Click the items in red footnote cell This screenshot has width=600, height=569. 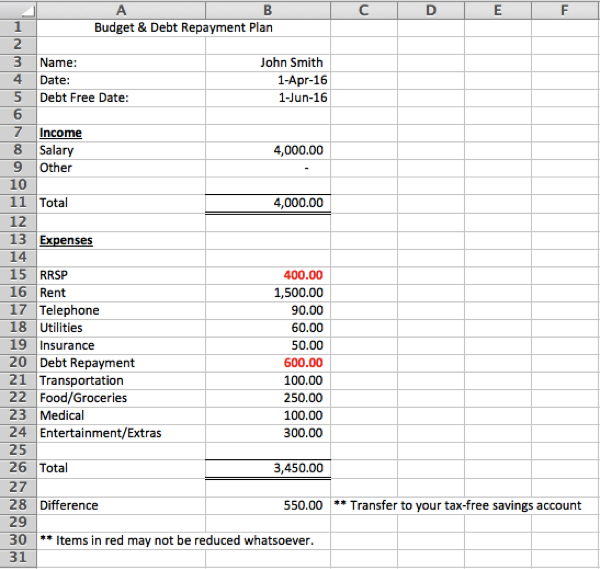tap(176, 540)
